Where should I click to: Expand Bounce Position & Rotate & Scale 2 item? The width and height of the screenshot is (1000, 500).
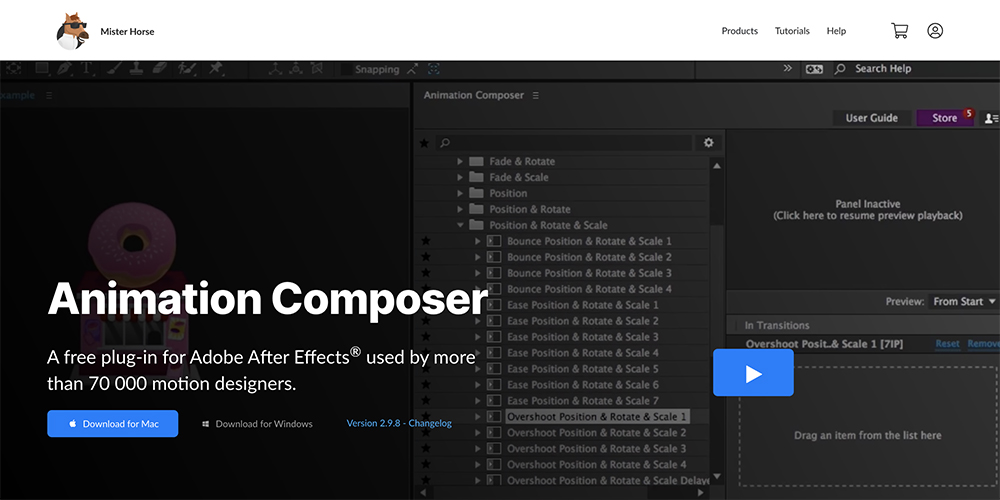pos(478,257)
